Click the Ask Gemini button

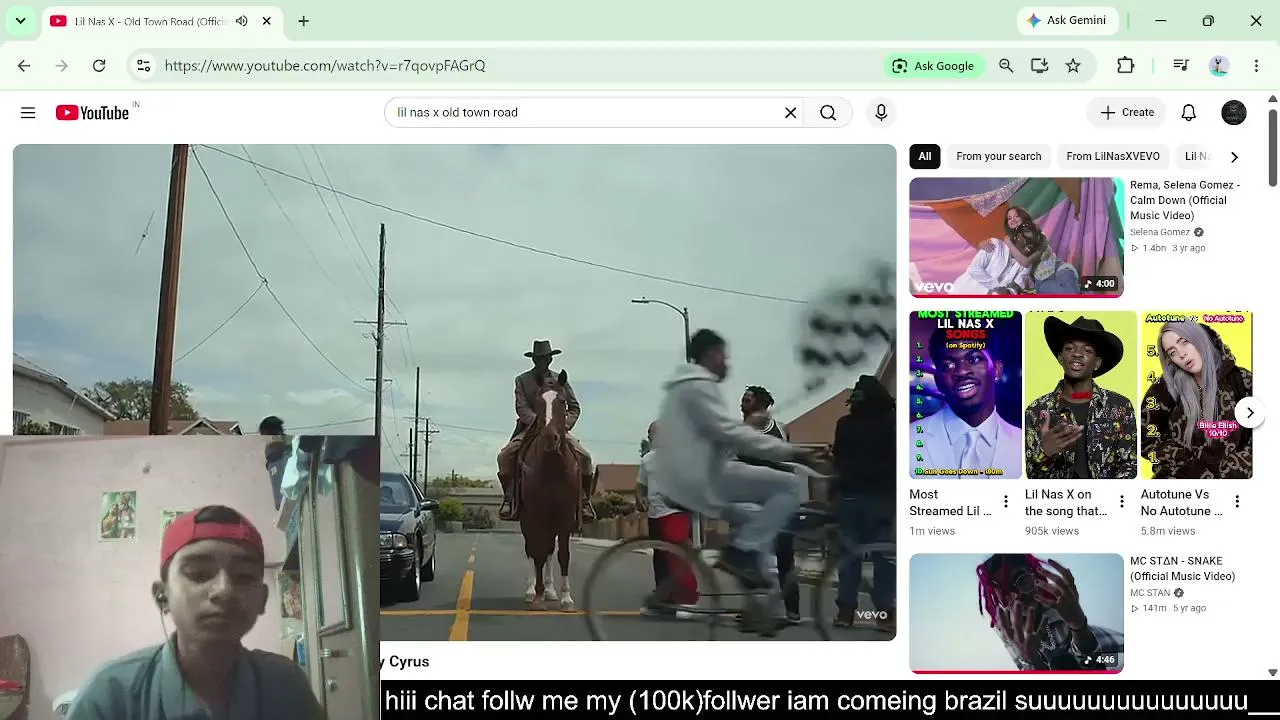click(x=1067, y=21)
